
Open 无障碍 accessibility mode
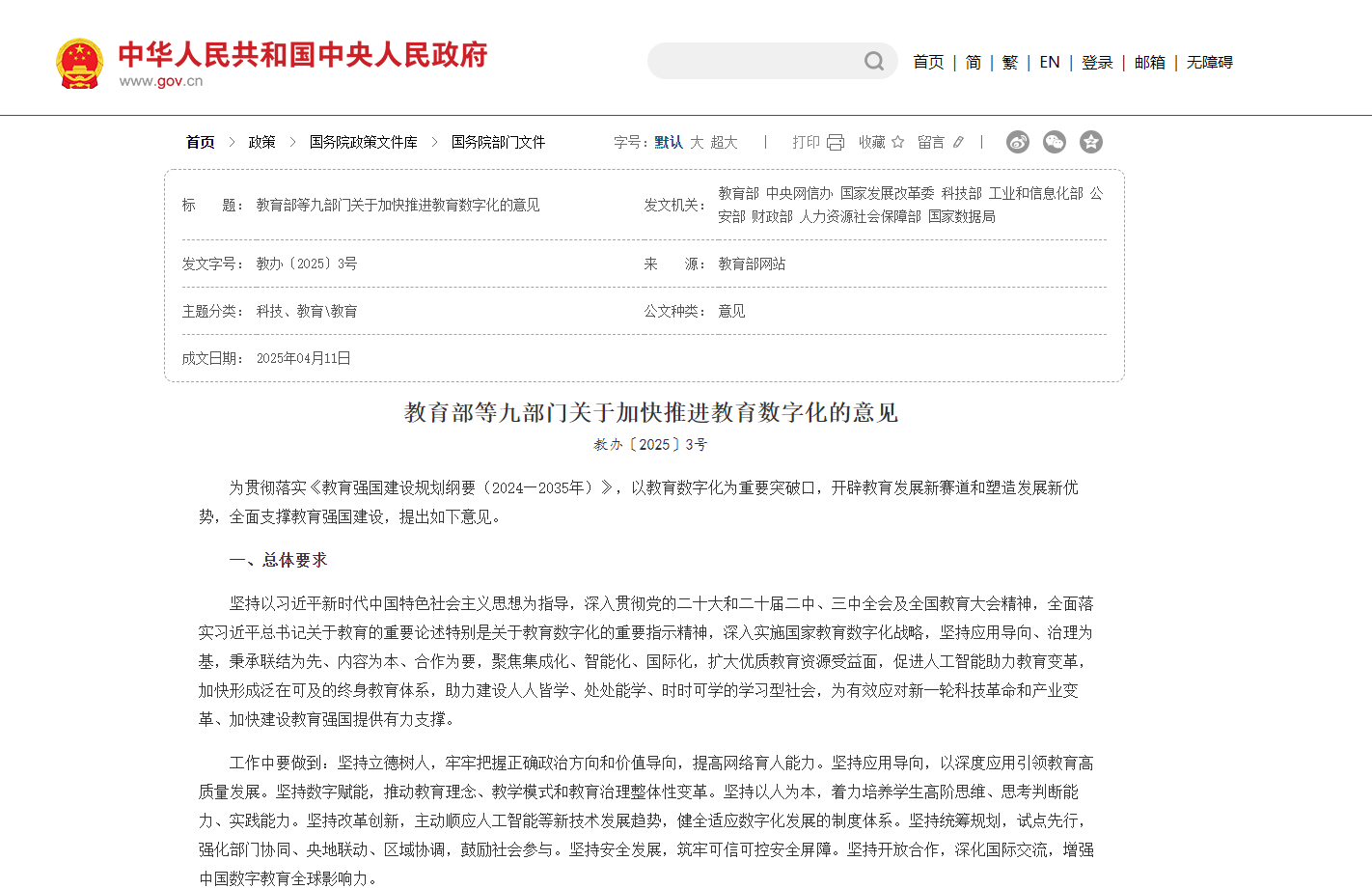(1210, 62)
